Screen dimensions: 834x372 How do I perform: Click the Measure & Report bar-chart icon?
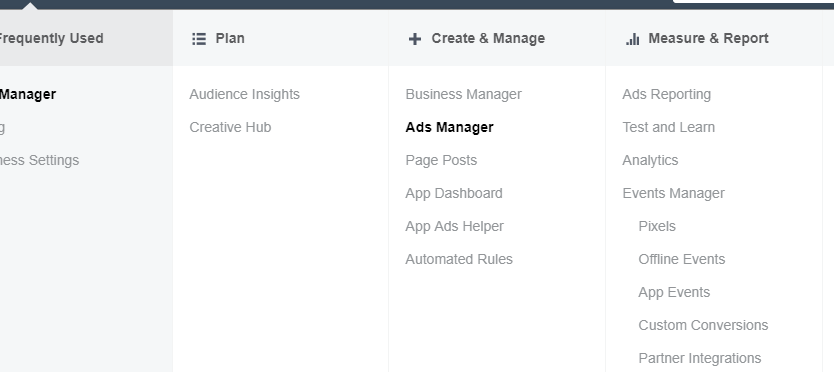tap(632, 39)
